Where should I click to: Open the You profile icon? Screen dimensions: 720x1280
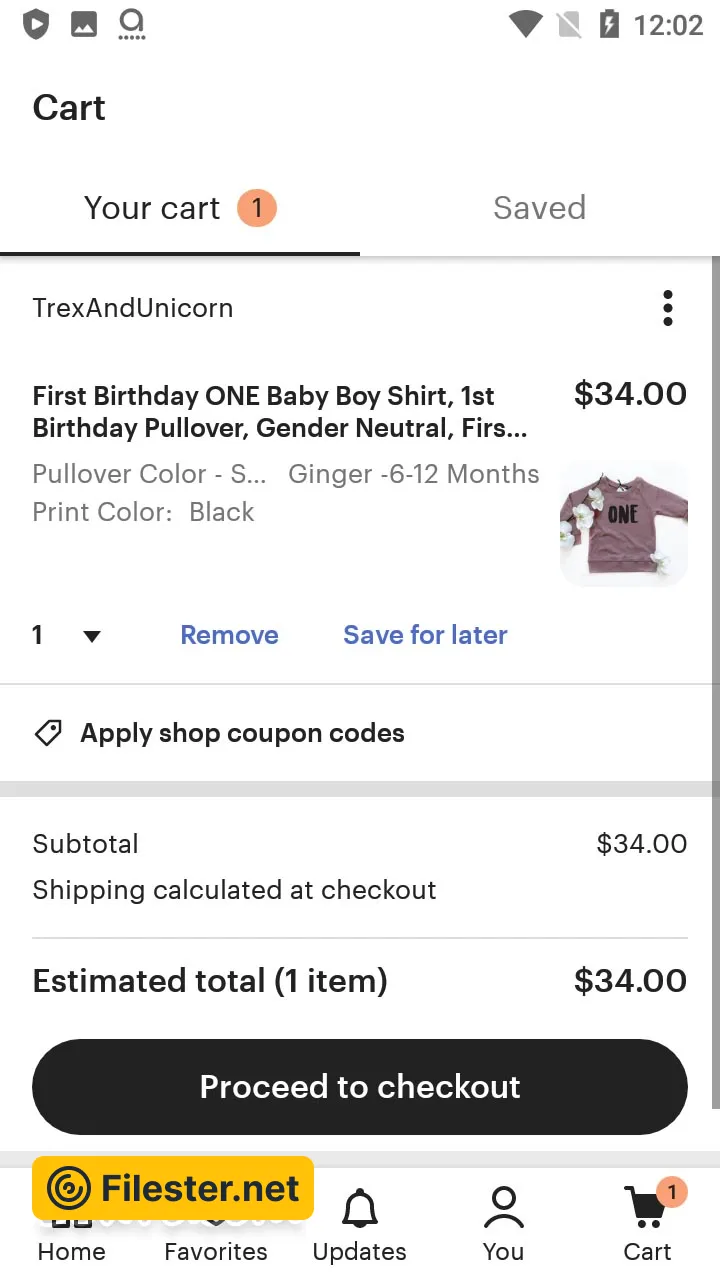coord(503,1209)
